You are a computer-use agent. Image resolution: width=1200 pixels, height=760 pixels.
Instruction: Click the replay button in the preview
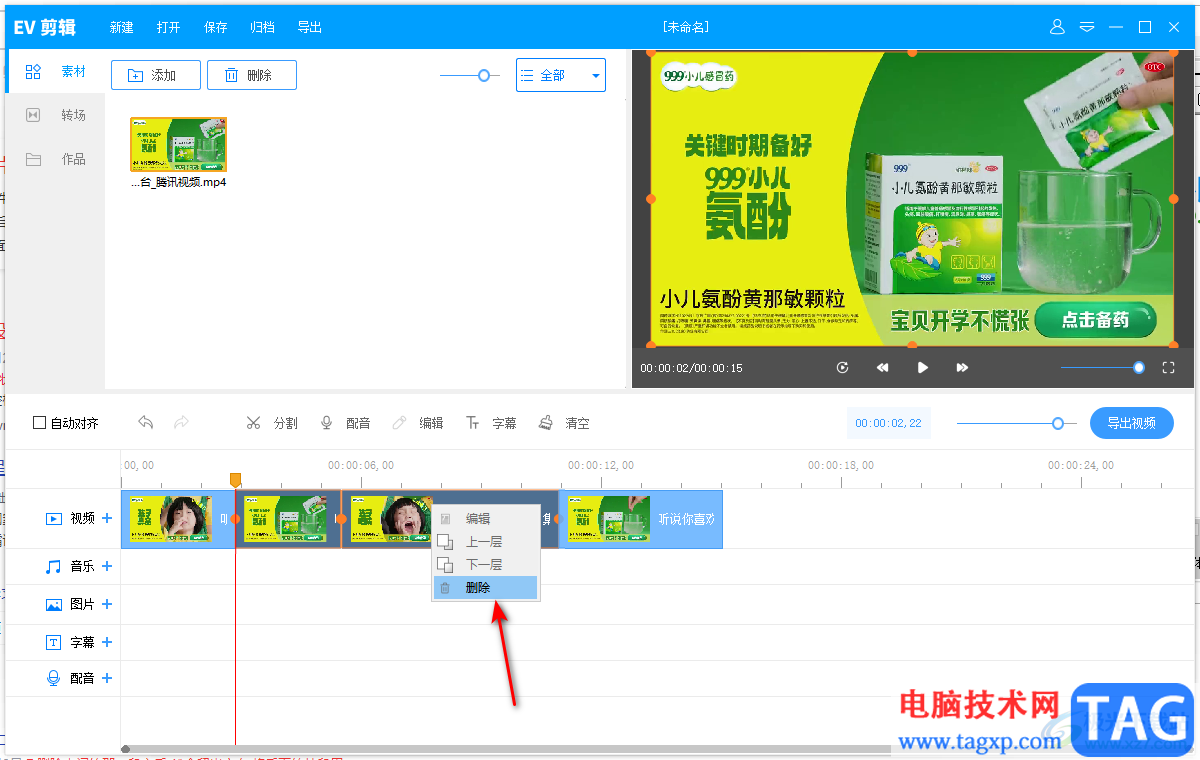pos(843,368)
